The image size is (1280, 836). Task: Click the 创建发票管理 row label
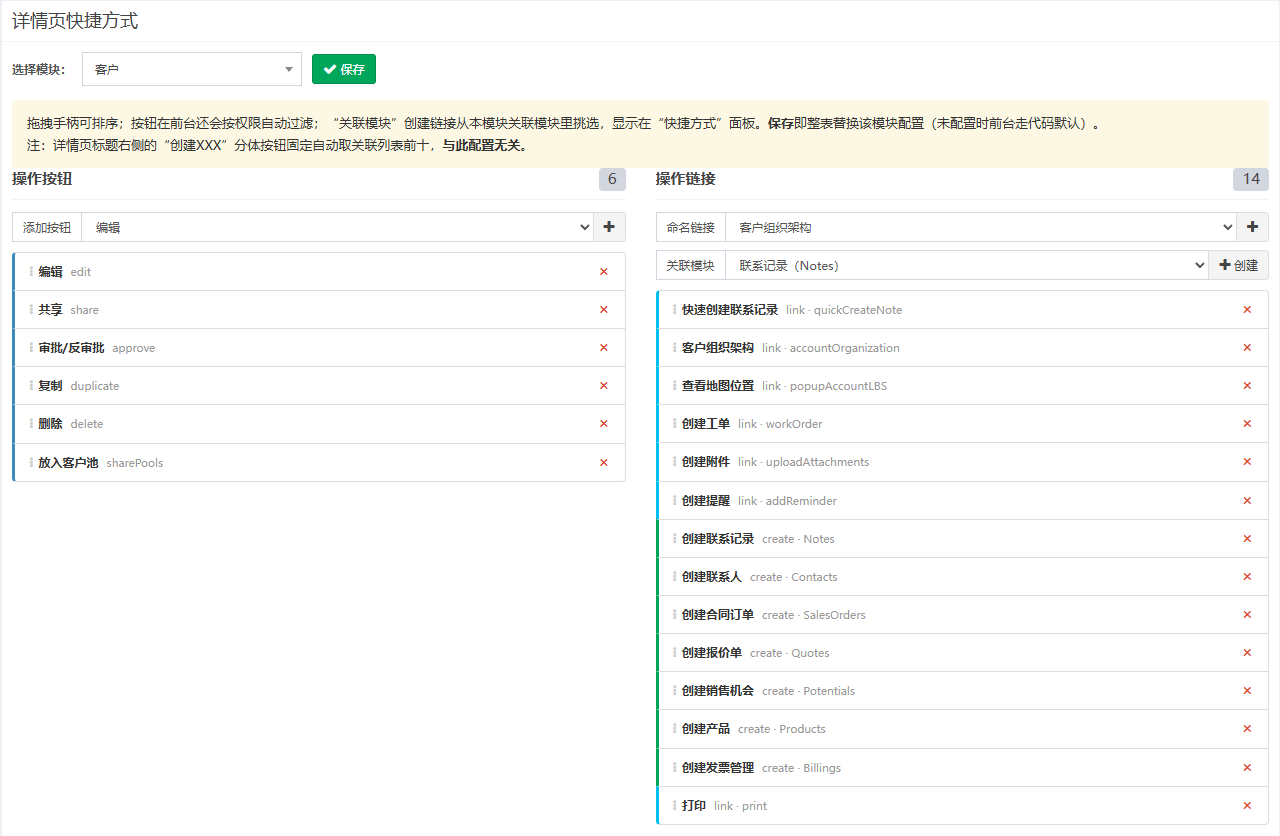click(718, 768)
